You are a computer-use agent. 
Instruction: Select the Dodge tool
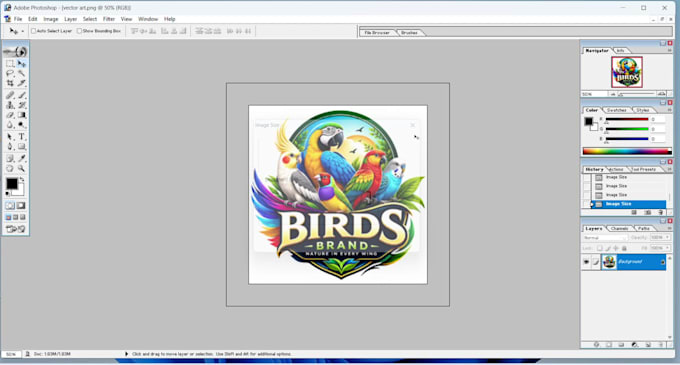21,125
